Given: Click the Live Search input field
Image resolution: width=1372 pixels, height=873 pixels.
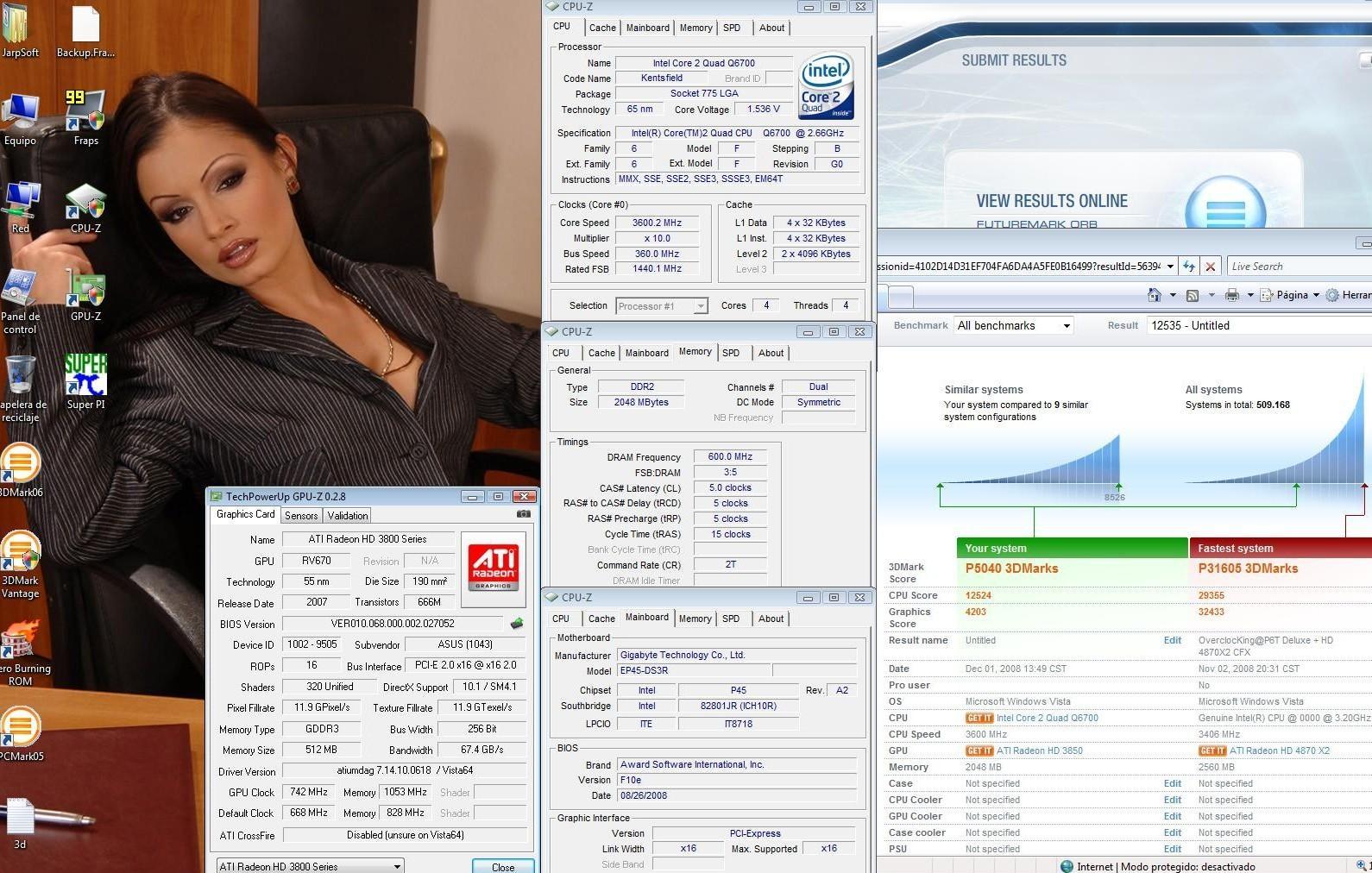Looking at the screenshot, I should pyautogui.click(x=1299, y=267).
